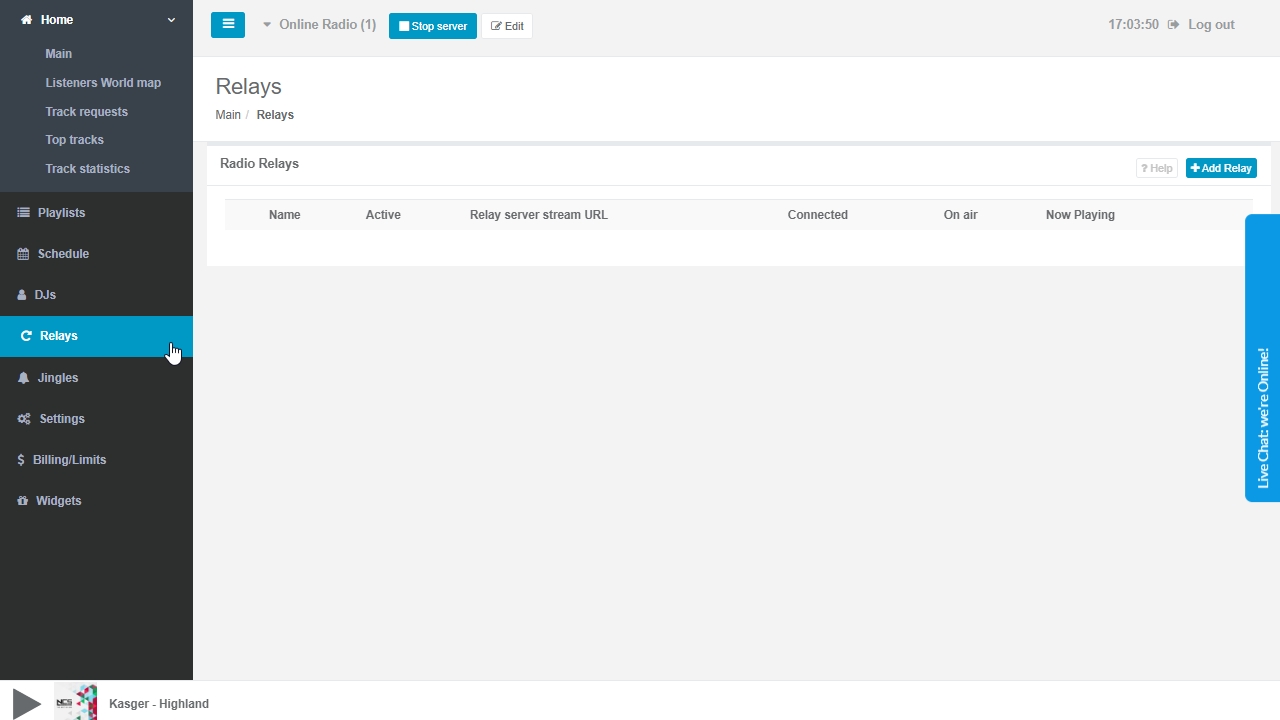Screen dimensions: 1280x720
Task: Open the Billing/Limits section
Action: [x=96, y=460]
